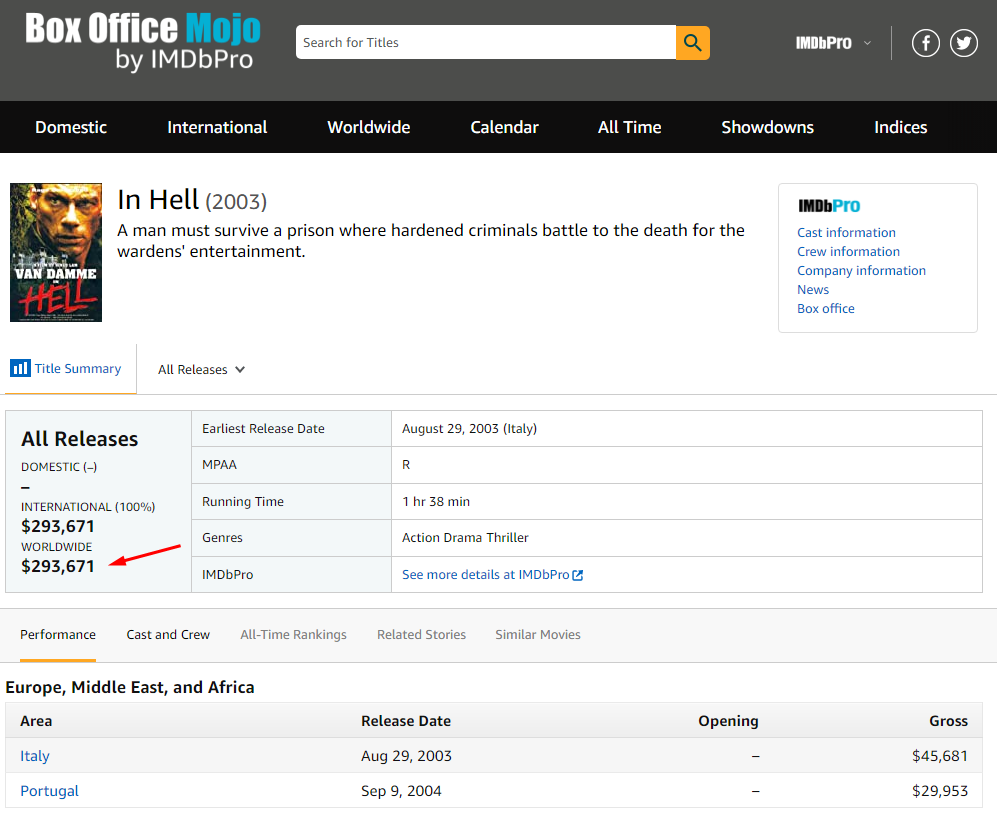The width and height of the screenshot is (997, 826).
Task: Click the Europe, Middle East, and Africa heading
Action: [130, 687]
